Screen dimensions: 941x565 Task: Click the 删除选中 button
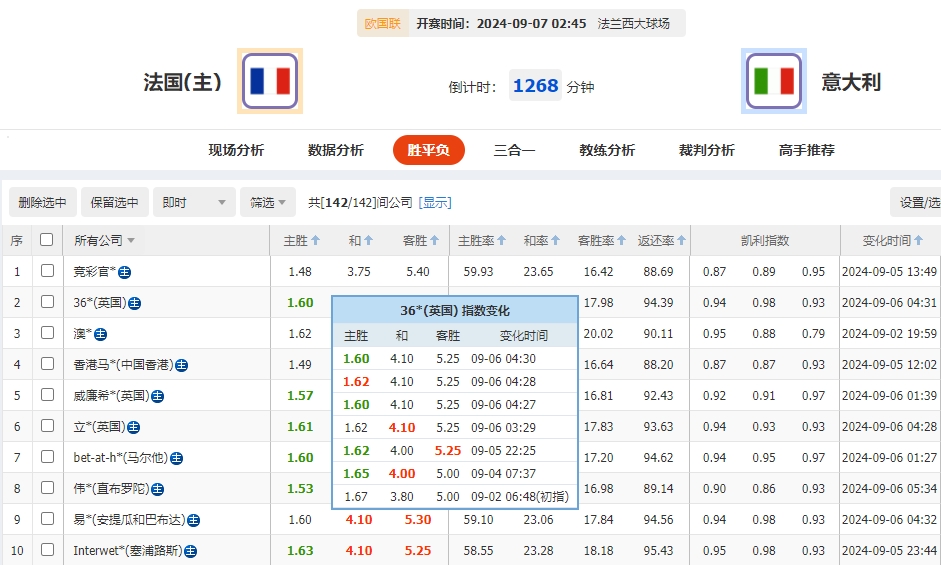tap(42, 202)
